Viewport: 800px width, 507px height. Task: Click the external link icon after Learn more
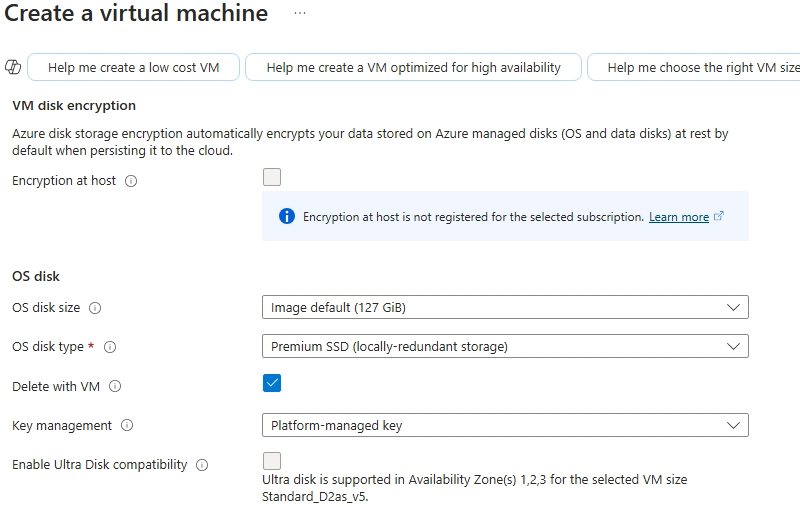tap(718, 216)
